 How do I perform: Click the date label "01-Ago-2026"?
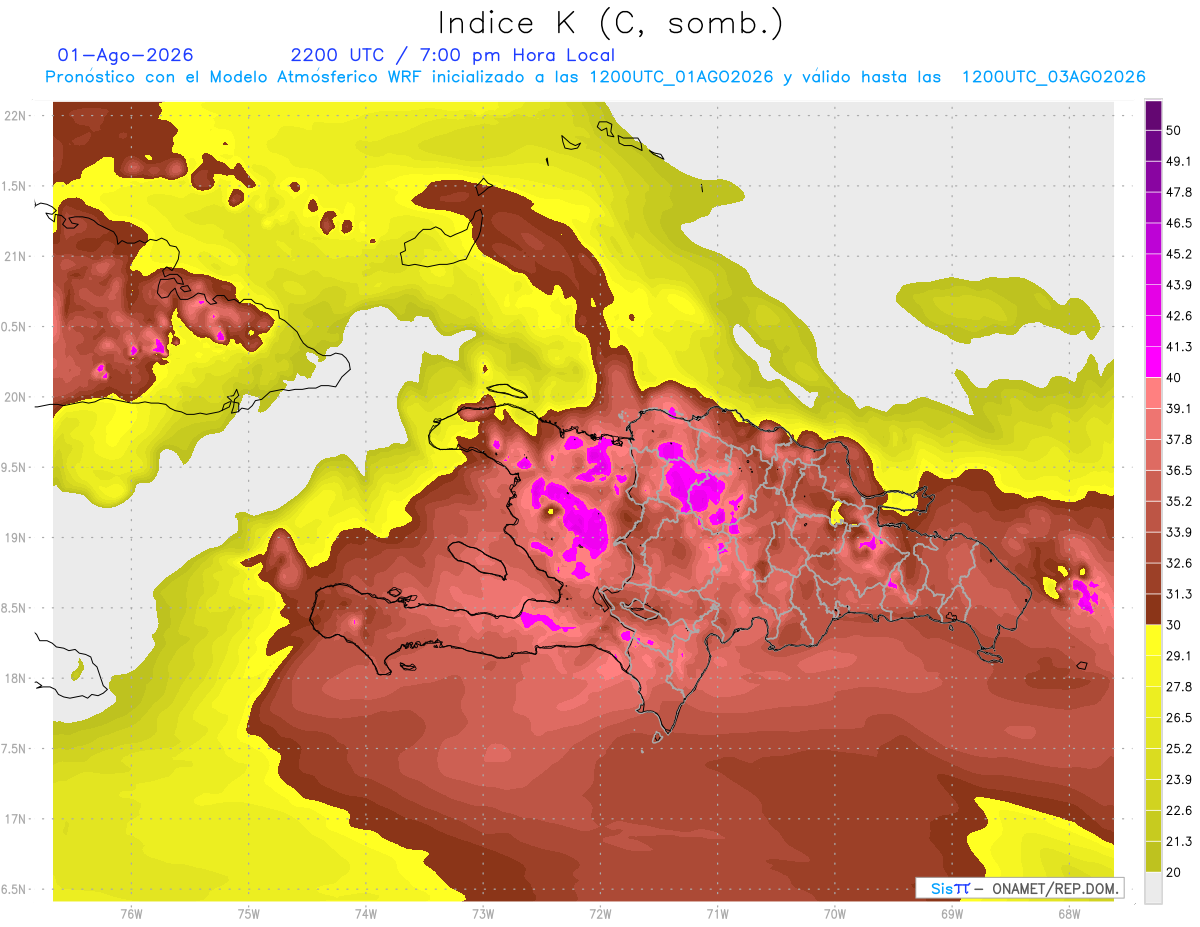click(x=126, y=55)
